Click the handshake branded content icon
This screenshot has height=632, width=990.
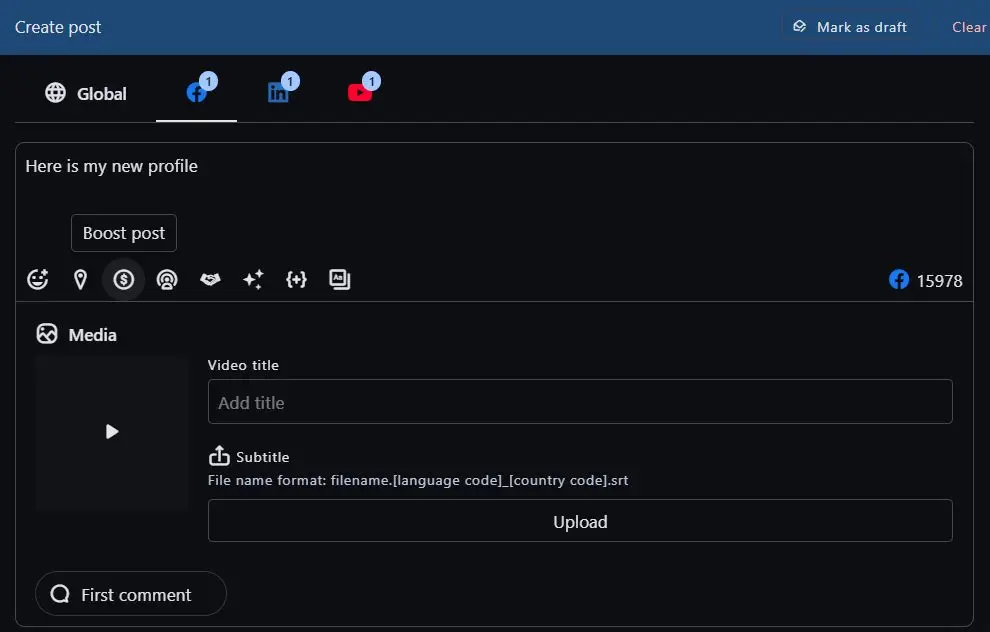(210, 279)
